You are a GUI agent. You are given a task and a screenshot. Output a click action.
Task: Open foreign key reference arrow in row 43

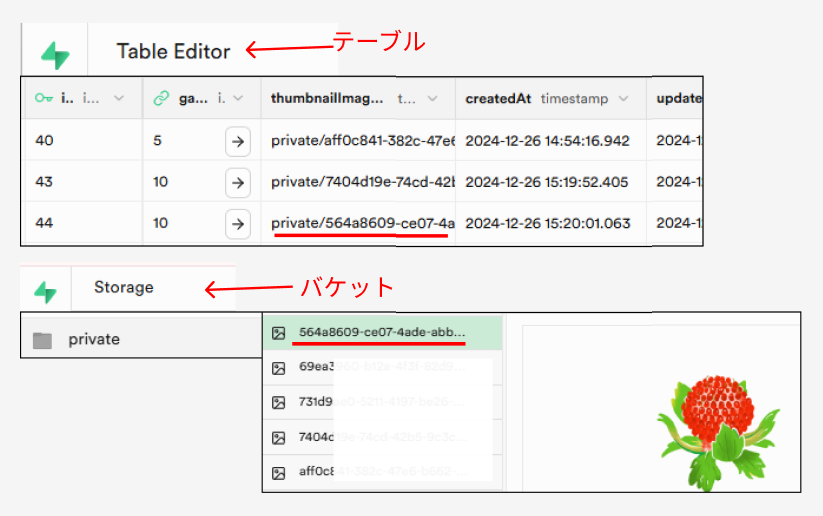coord(237,182)
